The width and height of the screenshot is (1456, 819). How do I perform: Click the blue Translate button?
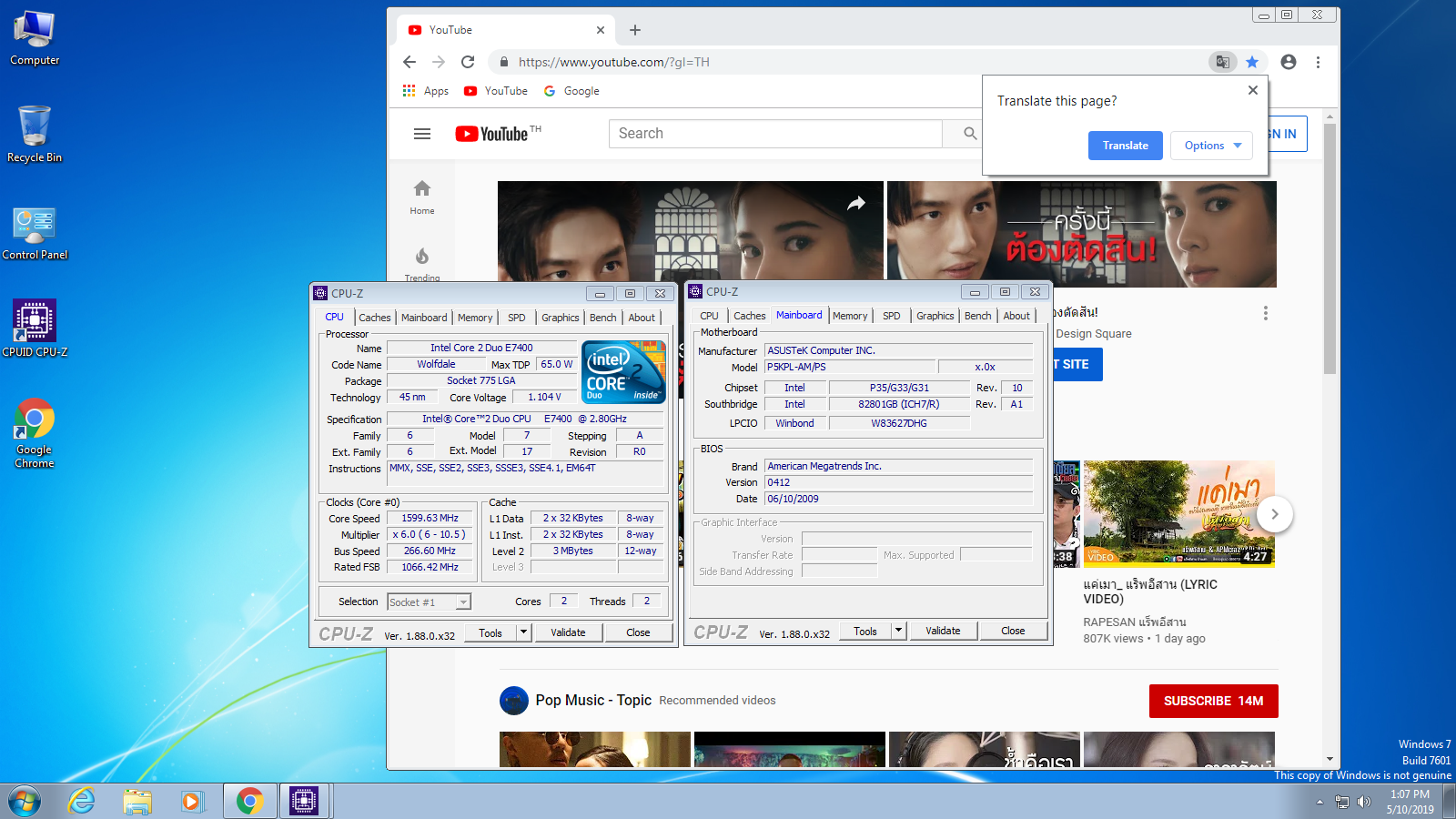point(1126,146)
